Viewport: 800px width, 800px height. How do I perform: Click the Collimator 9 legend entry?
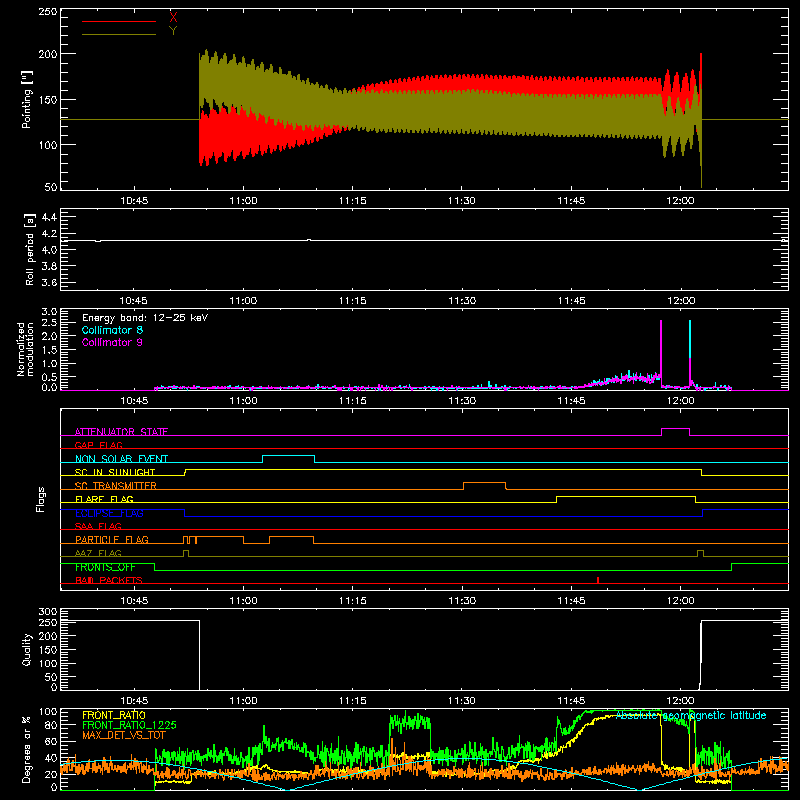(112, 342)
